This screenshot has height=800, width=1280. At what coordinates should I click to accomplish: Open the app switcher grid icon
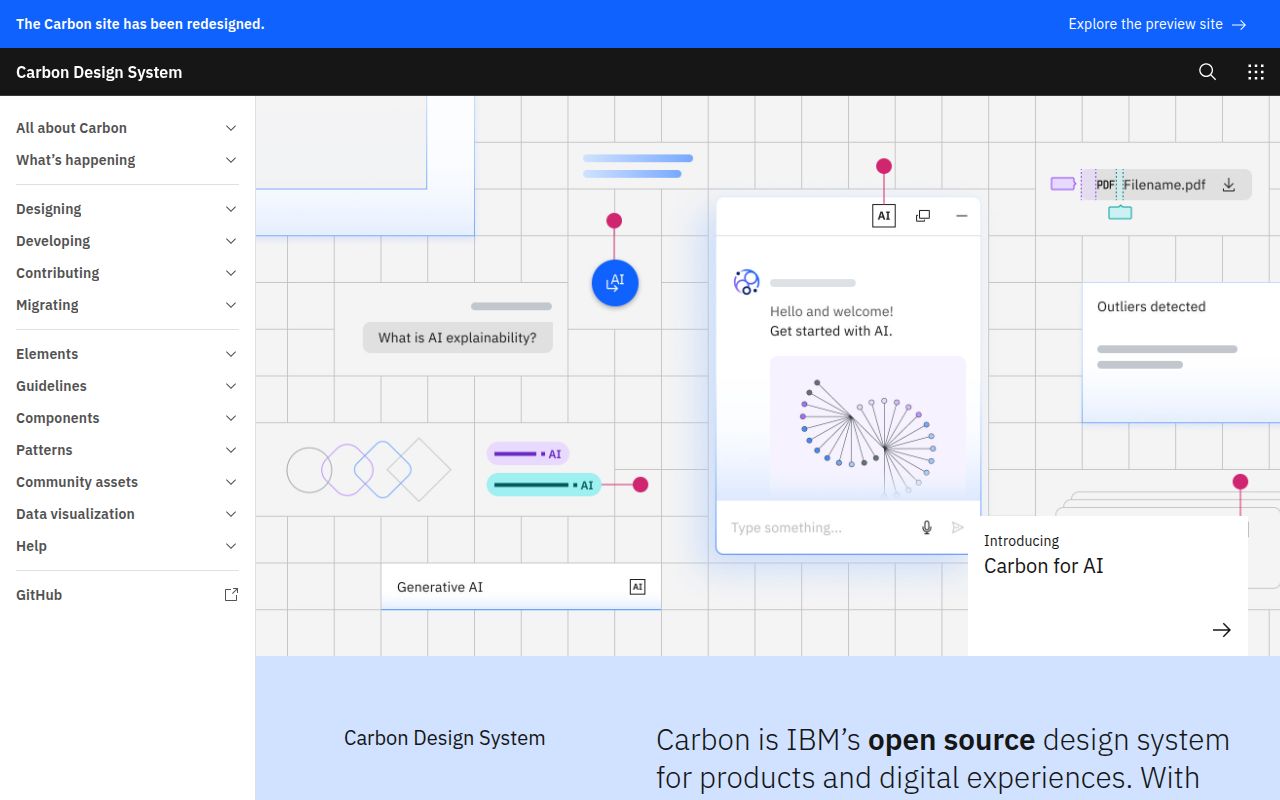1256,72
